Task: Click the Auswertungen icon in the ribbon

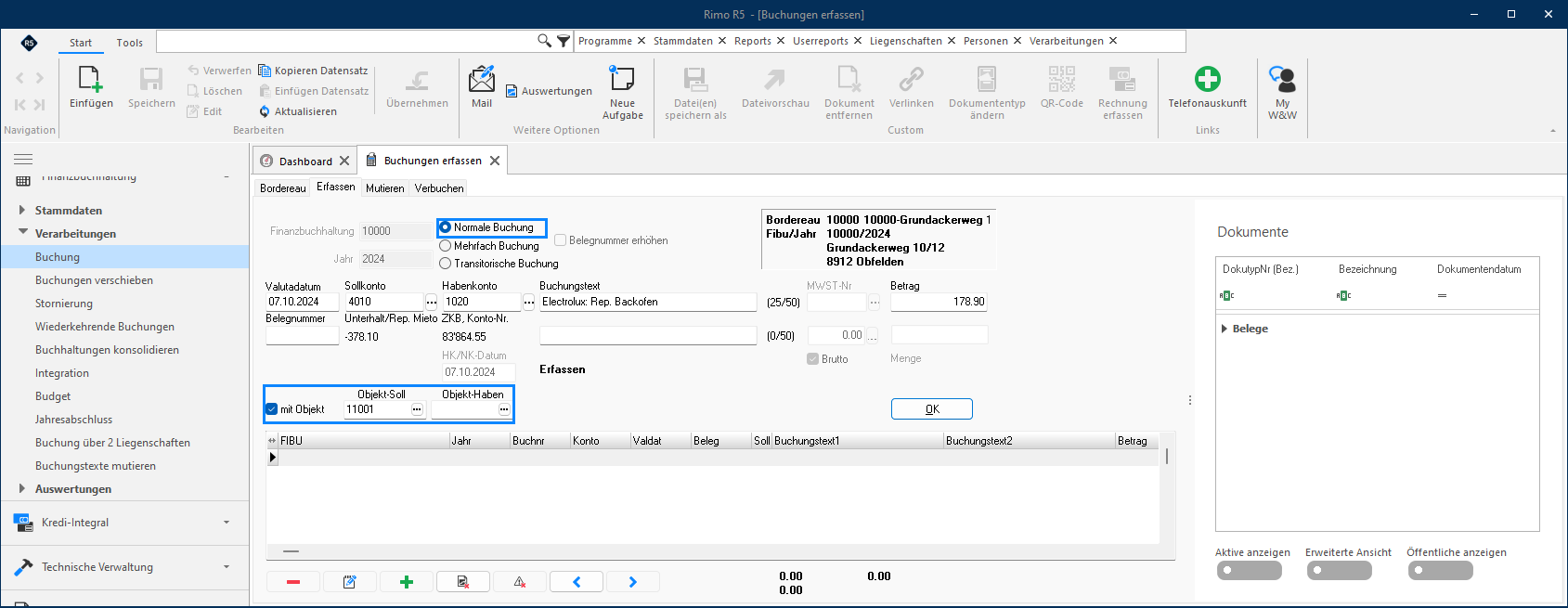Action: [x=512, y=91]
